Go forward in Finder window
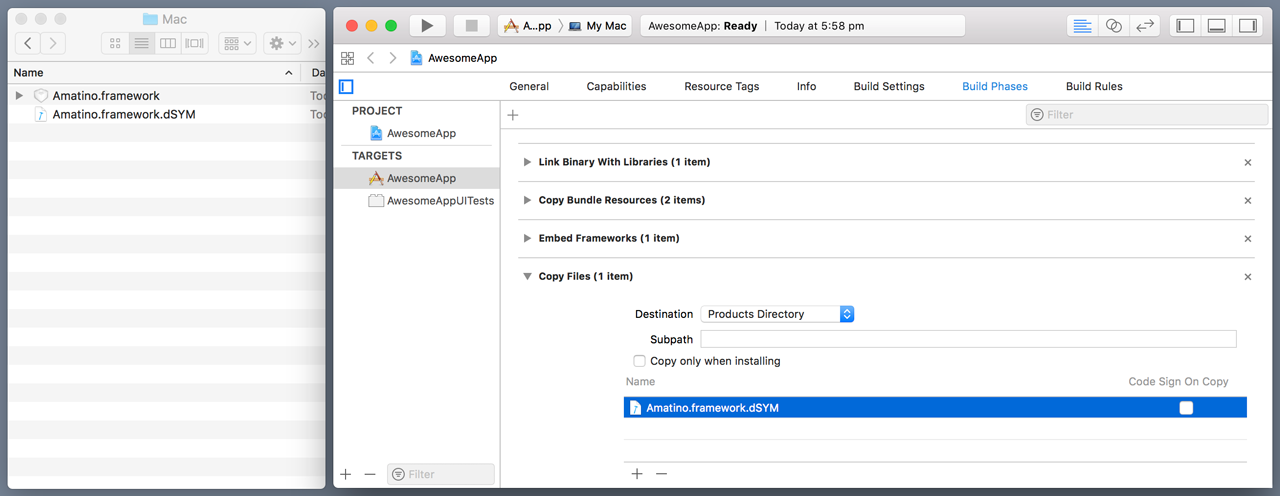The height and width of the screenshot is (496, 1280). pos(53,44)
